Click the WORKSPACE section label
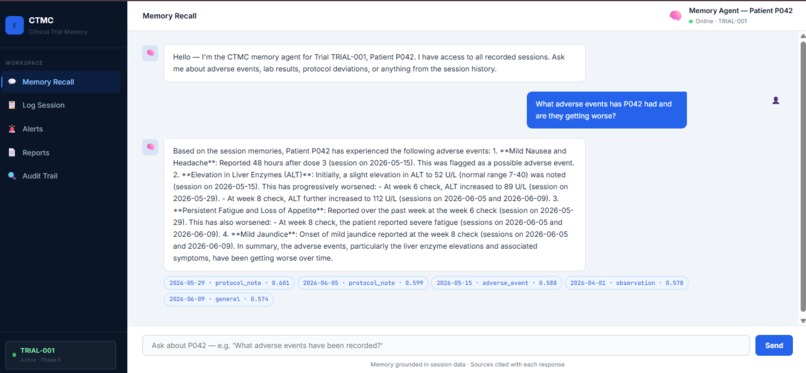The image size is (806, 373). 24,63
